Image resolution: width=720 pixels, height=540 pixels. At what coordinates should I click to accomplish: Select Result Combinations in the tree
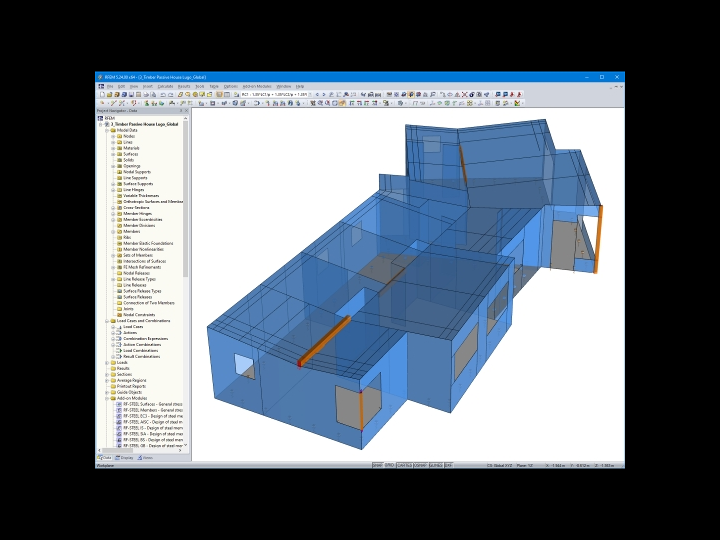(141, 357)
